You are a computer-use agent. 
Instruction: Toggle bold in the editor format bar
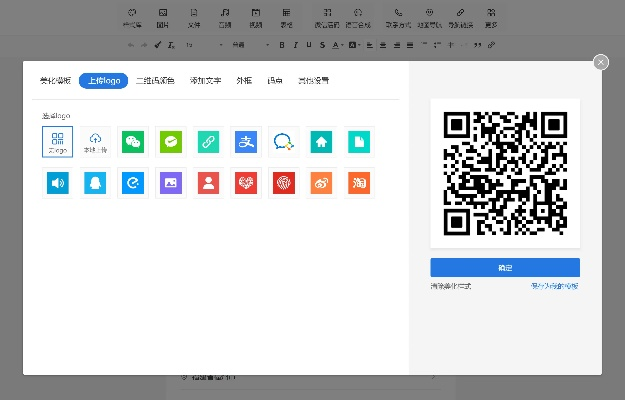282,45
